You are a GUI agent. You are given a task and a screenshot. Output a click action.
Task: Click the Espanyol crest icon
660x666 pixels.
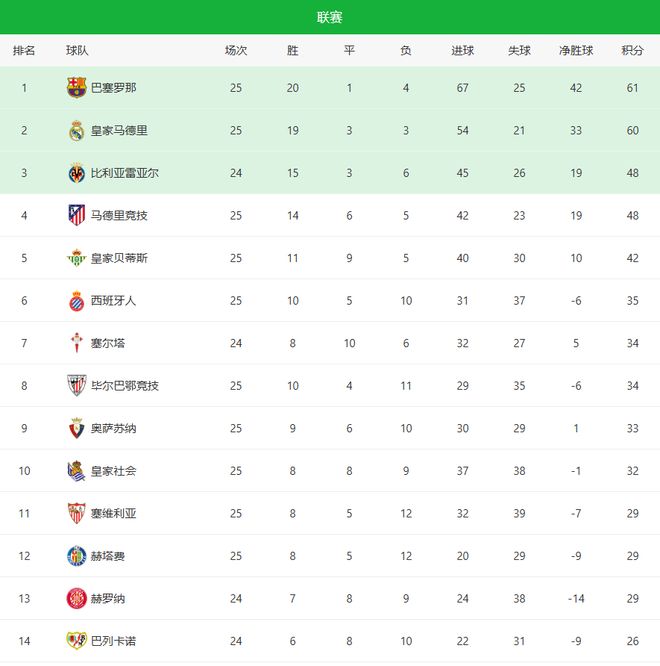76,301
